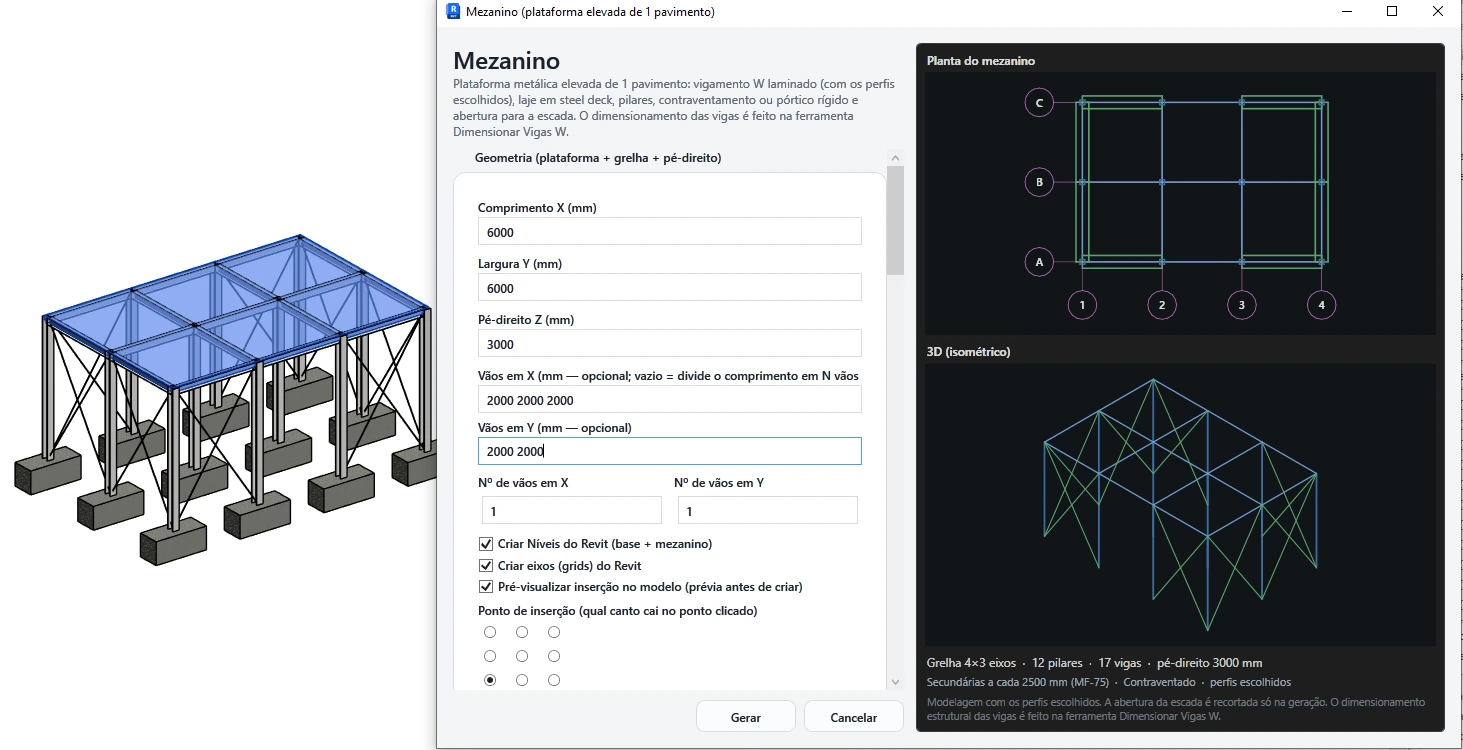The height and width of the screenshot is (750, 1463).
Task: Click grid bubble A in the plan preview
Action: pyautogui.click(x=1040, y=262)
